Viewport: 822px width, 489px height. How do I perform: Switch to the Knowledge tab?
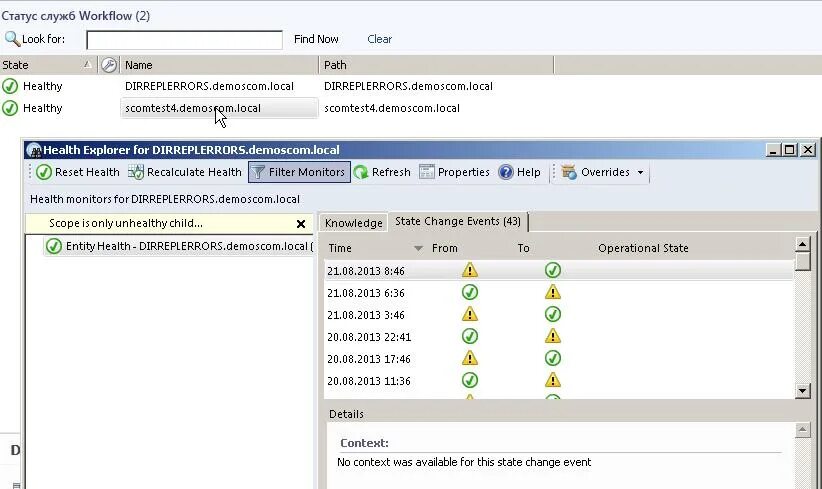353,223
